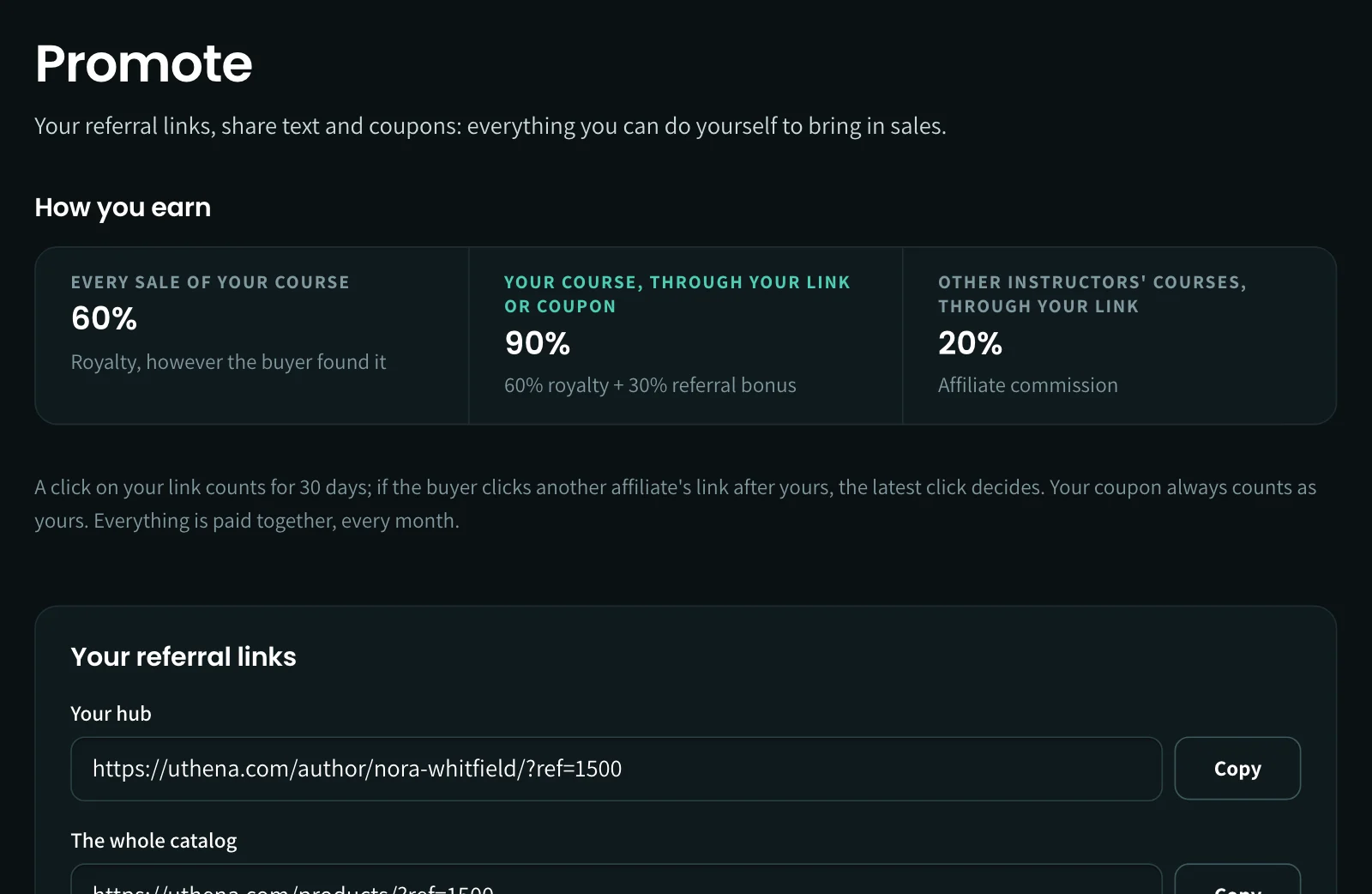Click the 'Your course, through your link or coupon' label
The image size is (1372, 894).
point(677,294)
